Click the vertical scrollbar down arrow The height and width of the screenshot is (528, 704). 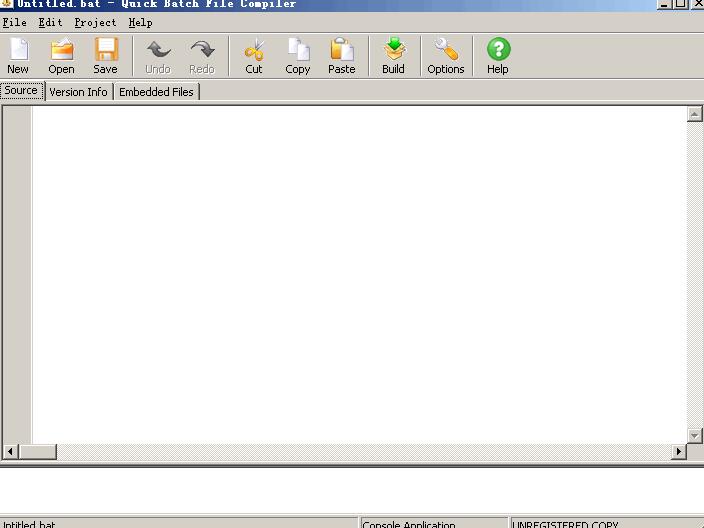695,436
